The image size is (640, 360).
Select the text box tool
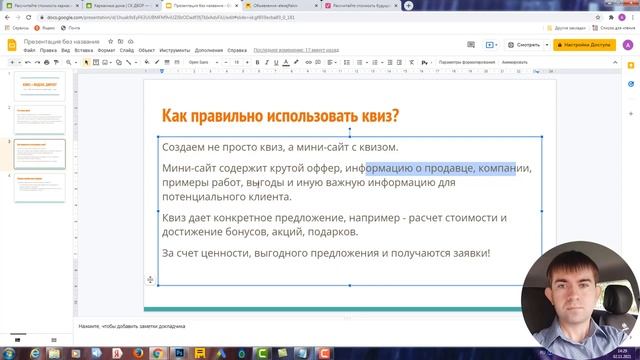click(x=96, y=62)
